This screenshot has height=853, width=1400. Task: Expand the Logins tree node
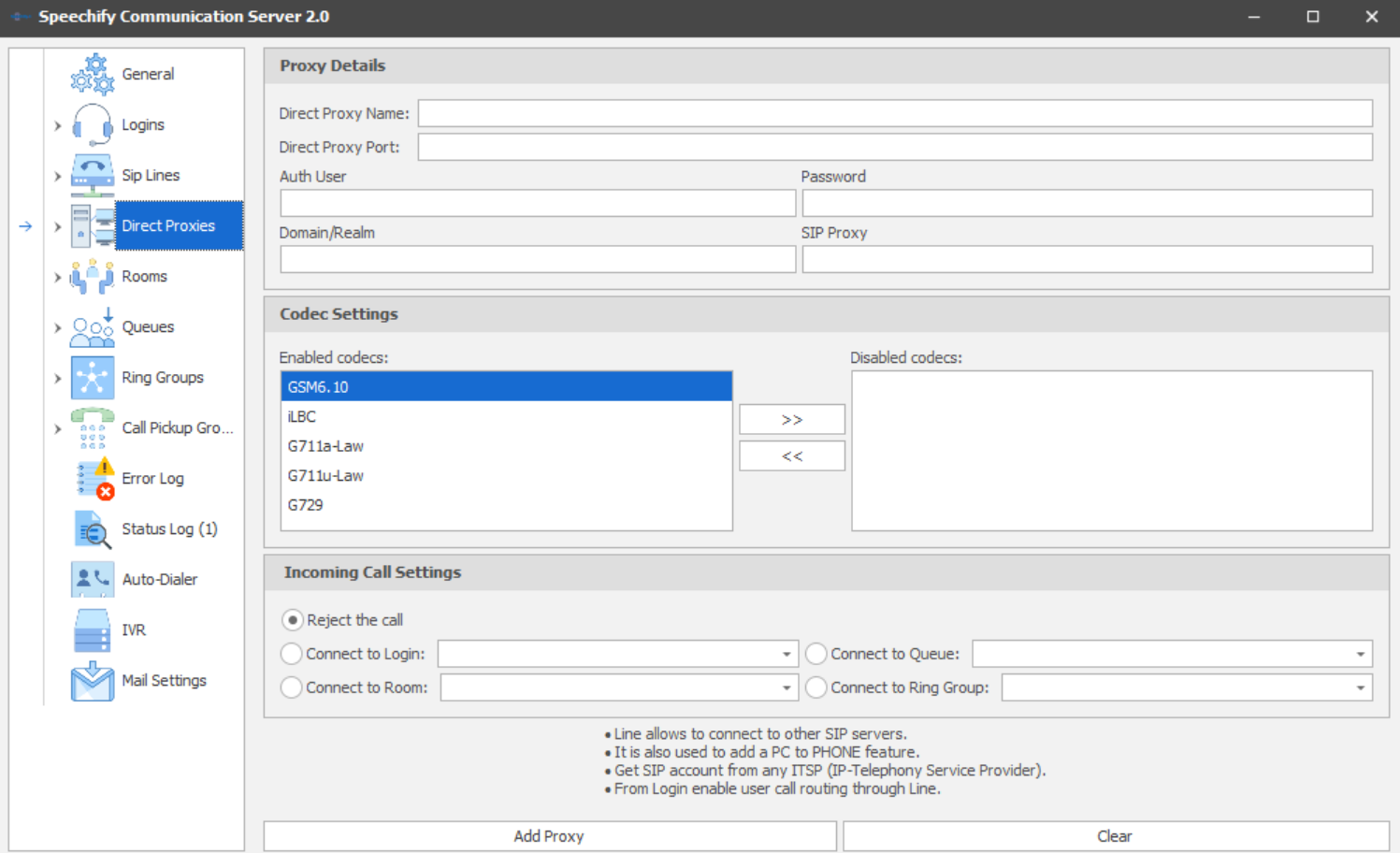(57, 125)
